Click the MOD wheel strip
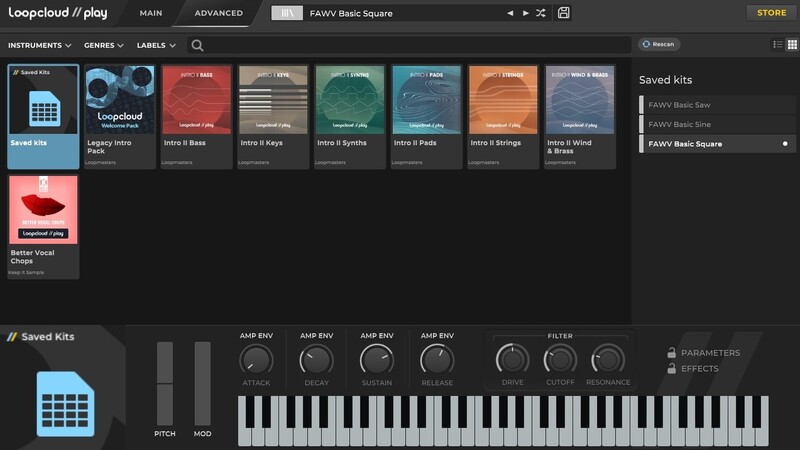Screen dimensions: 800x450 click(x=203, y=384)
